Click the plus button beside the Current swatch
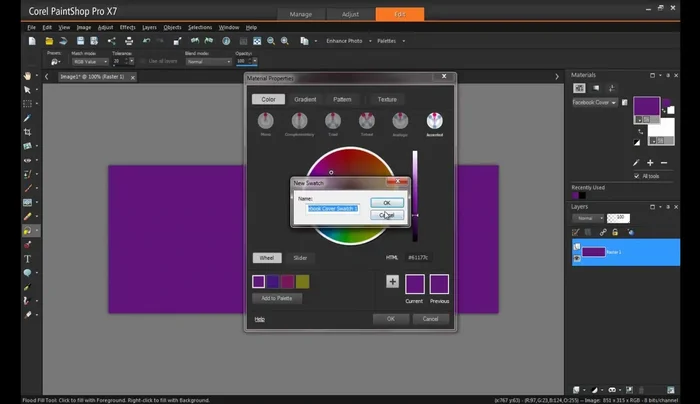Screen dimensions: 700x404 click(x=393, y=282)
